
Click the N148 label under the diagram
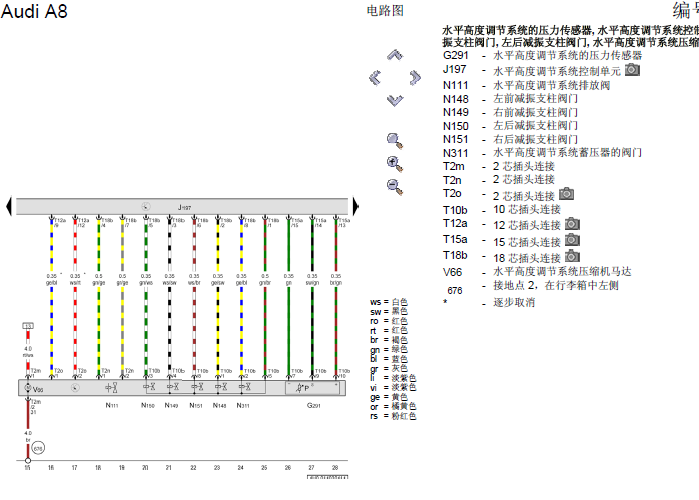(219, 406)
